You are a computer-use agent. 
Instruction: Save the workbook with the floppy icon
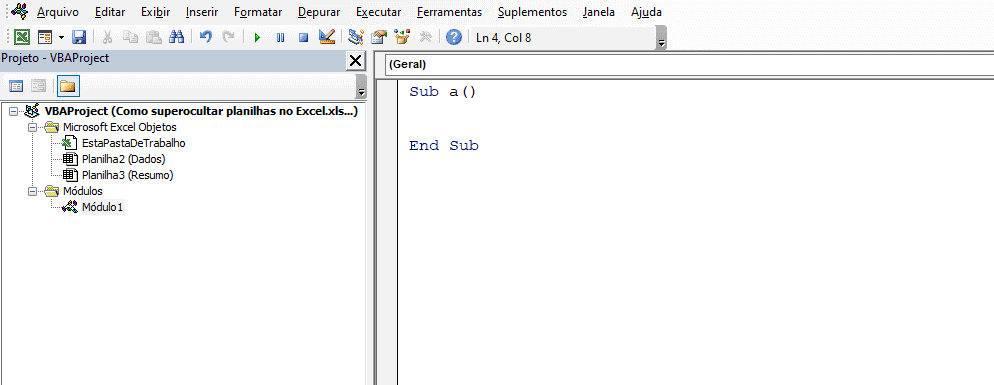pyautogui.click(x=79, y=37)
